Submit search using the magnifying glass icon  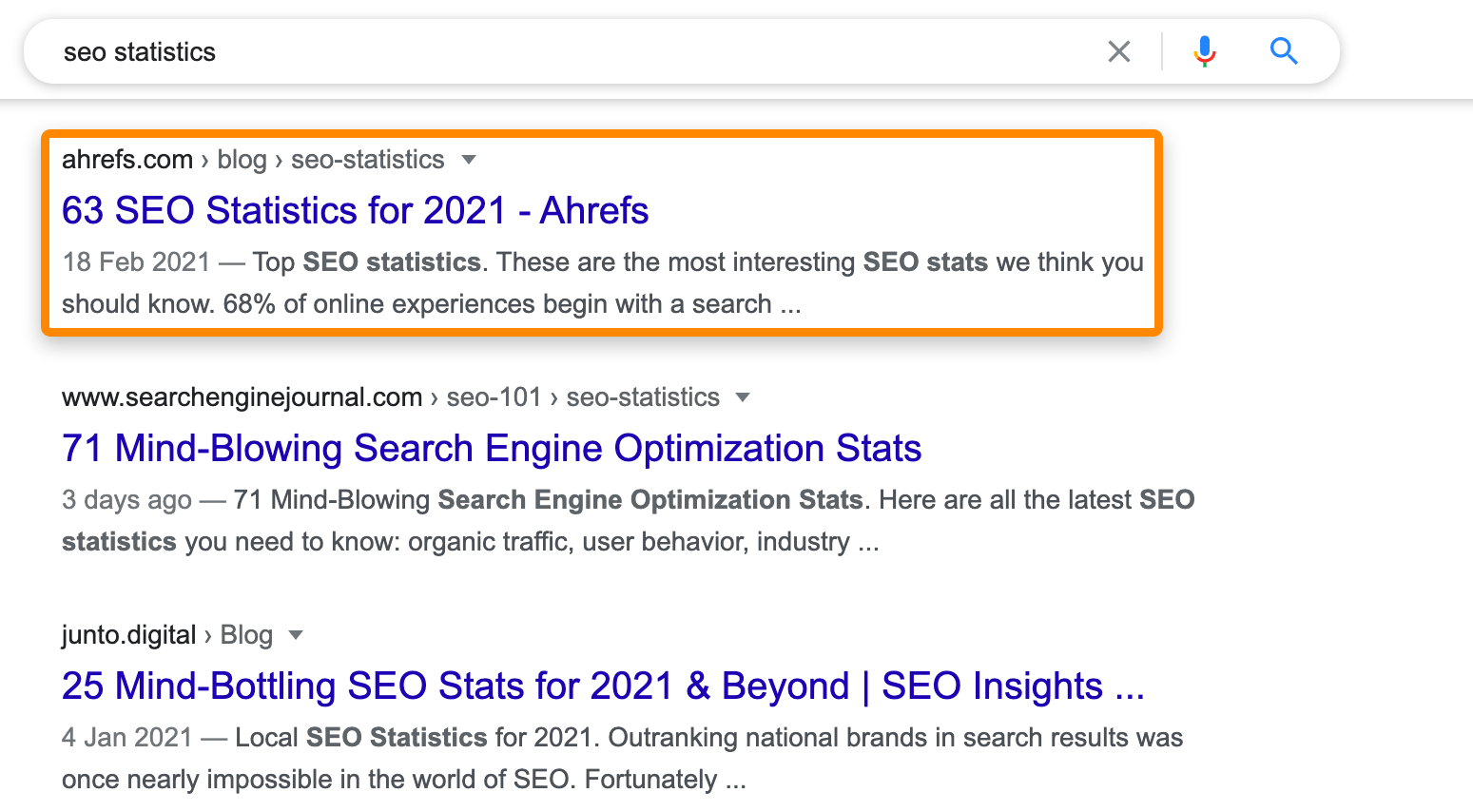pyautogui.click(x=1284, y=51)
